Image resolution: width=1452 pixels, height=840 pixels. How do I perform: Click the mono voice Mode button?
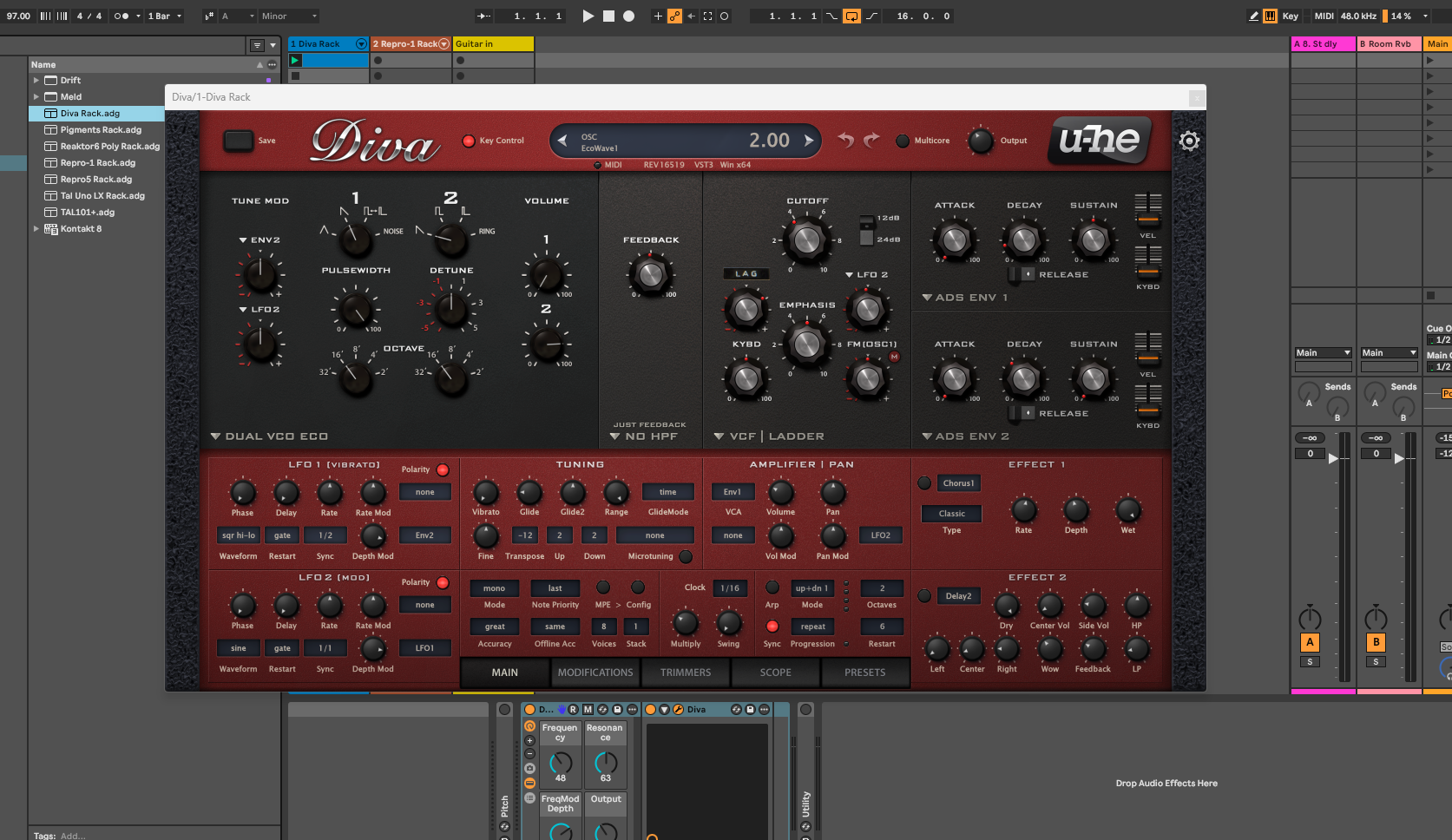(494, 588)
